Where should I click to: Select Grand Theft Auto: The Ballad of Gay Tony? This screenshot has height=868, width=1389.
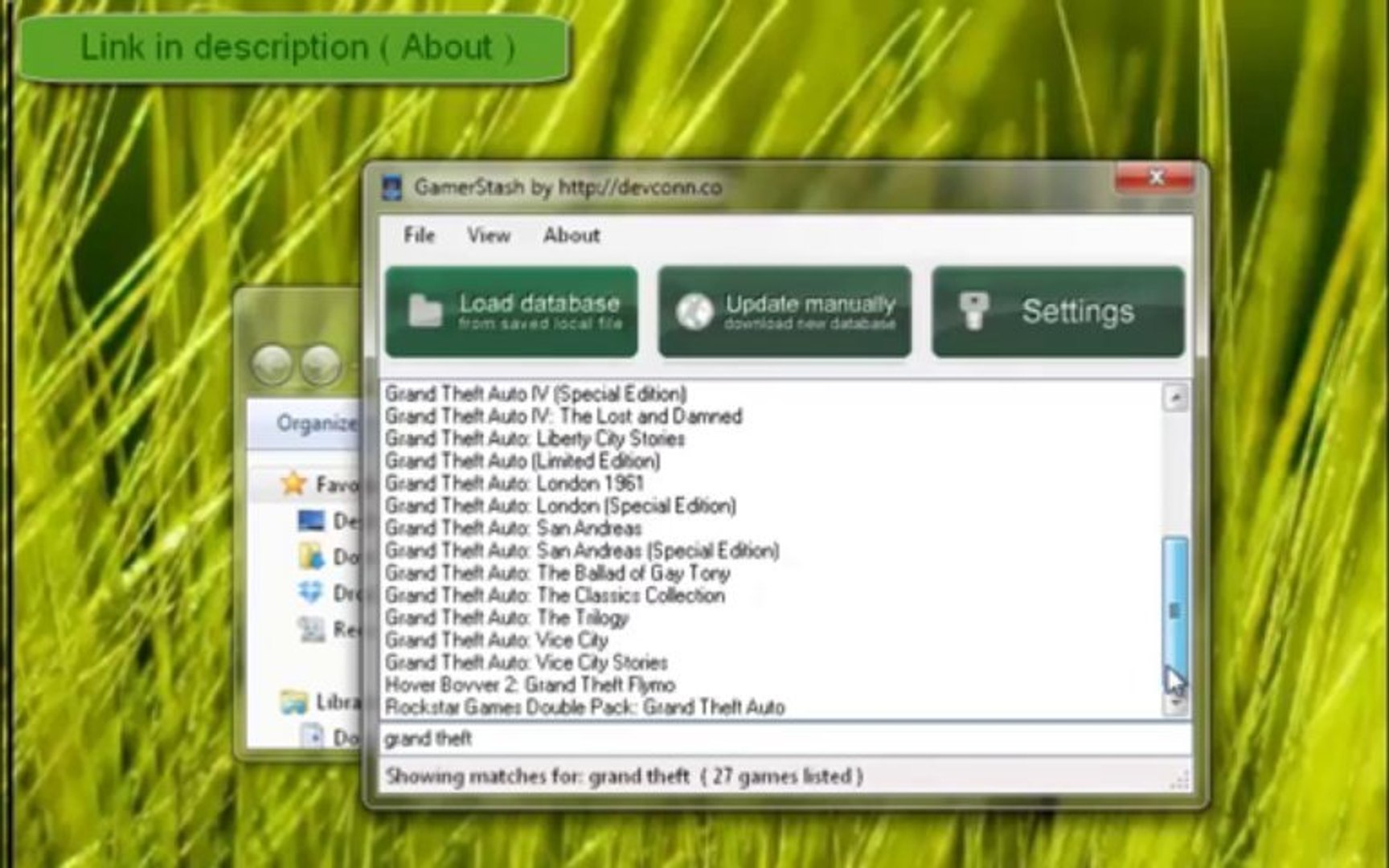pos(557,574)
